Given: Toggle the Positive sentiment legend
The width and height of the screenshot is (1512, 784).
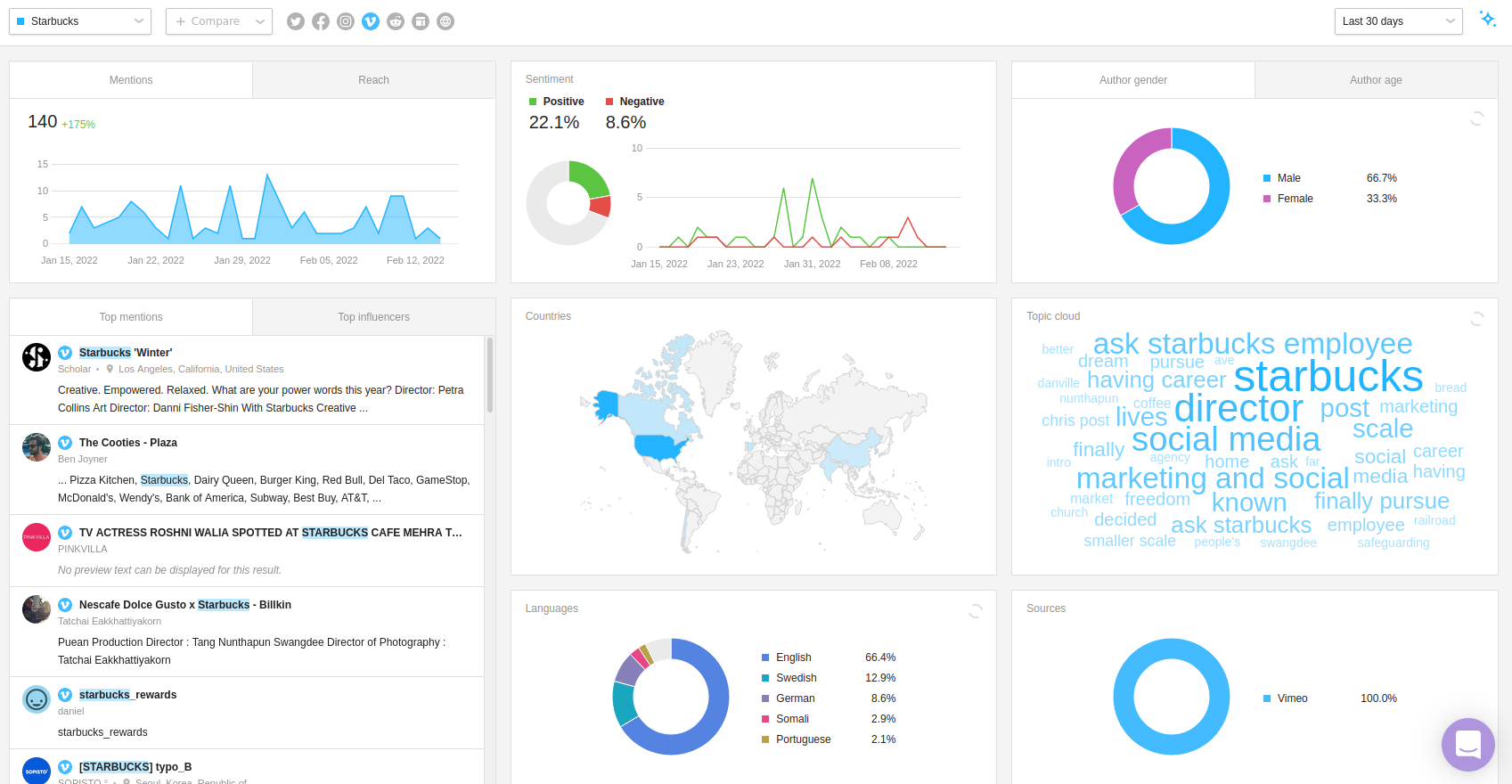Looking at the screenshot, I should 557,102.
